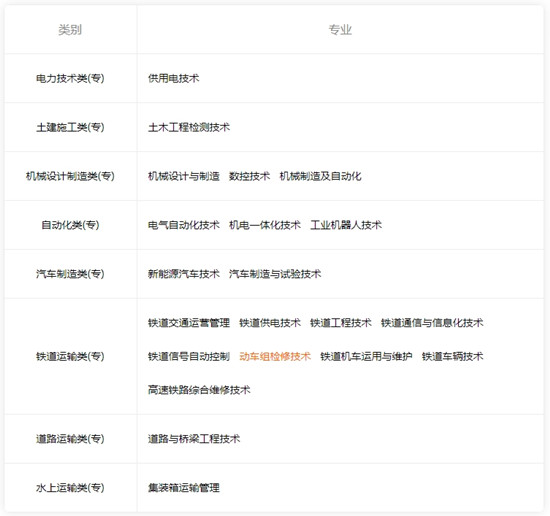Select the 汽车制造类(专) category cell
This screenshot has height=516, width=550.
(70, 274)
